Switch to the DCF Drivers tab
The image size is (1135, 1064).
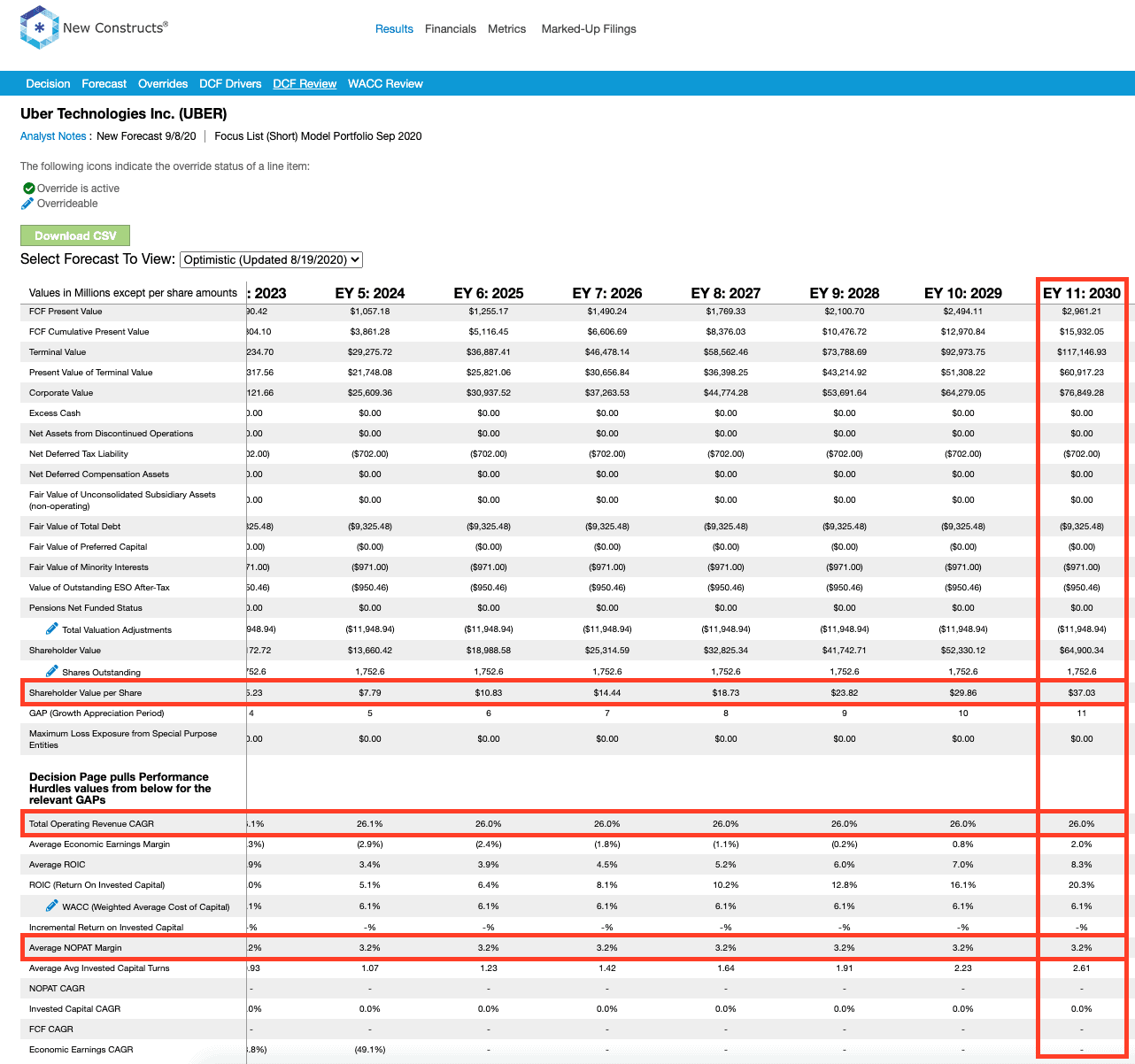pos(230,83)
